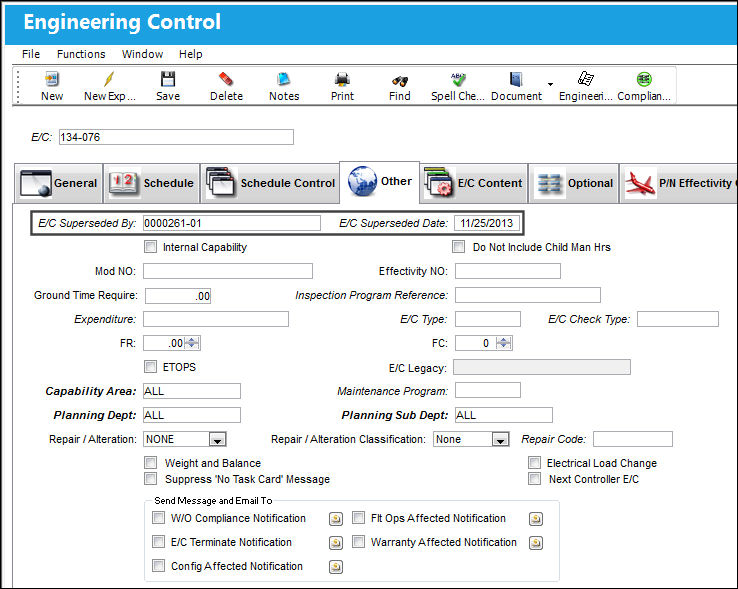Viewport: 738px width, 589px height.
Task: Open the File menu
Action: [x=31, y=54]
